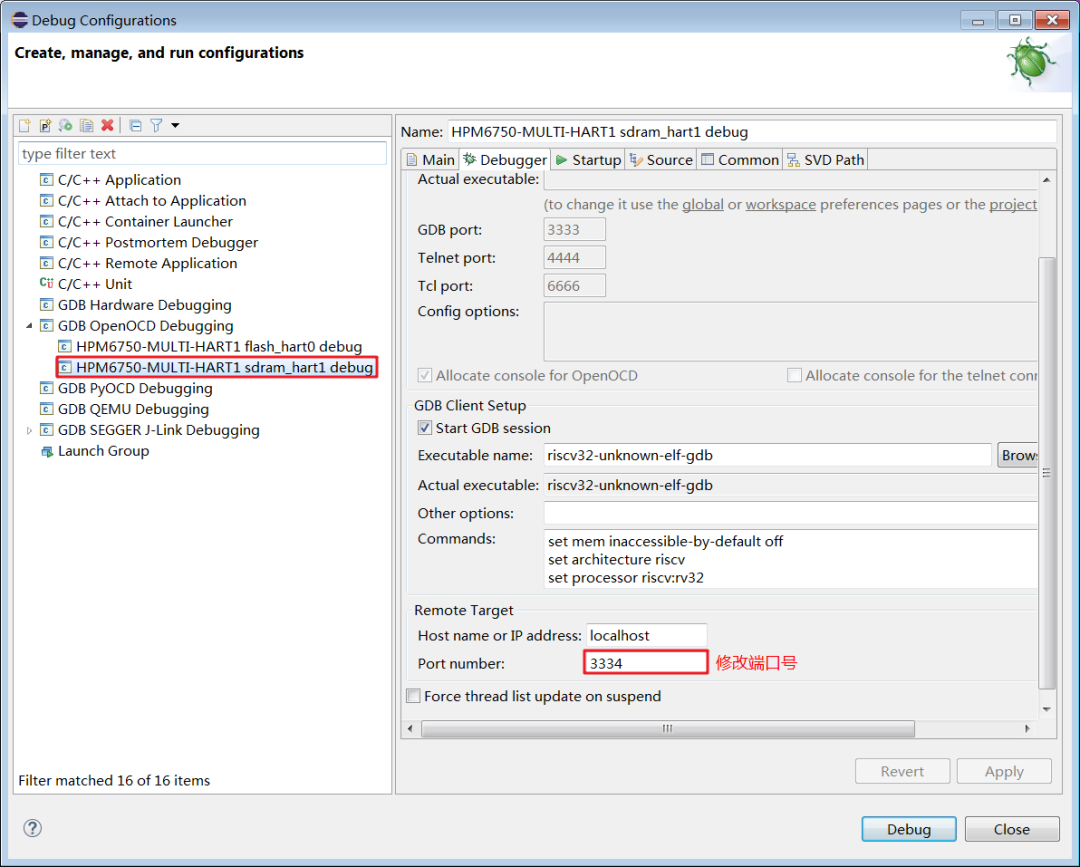The height and width of the screenshot is (867, 1080).
Task: Switch to the Common tab
Action: 740,160
